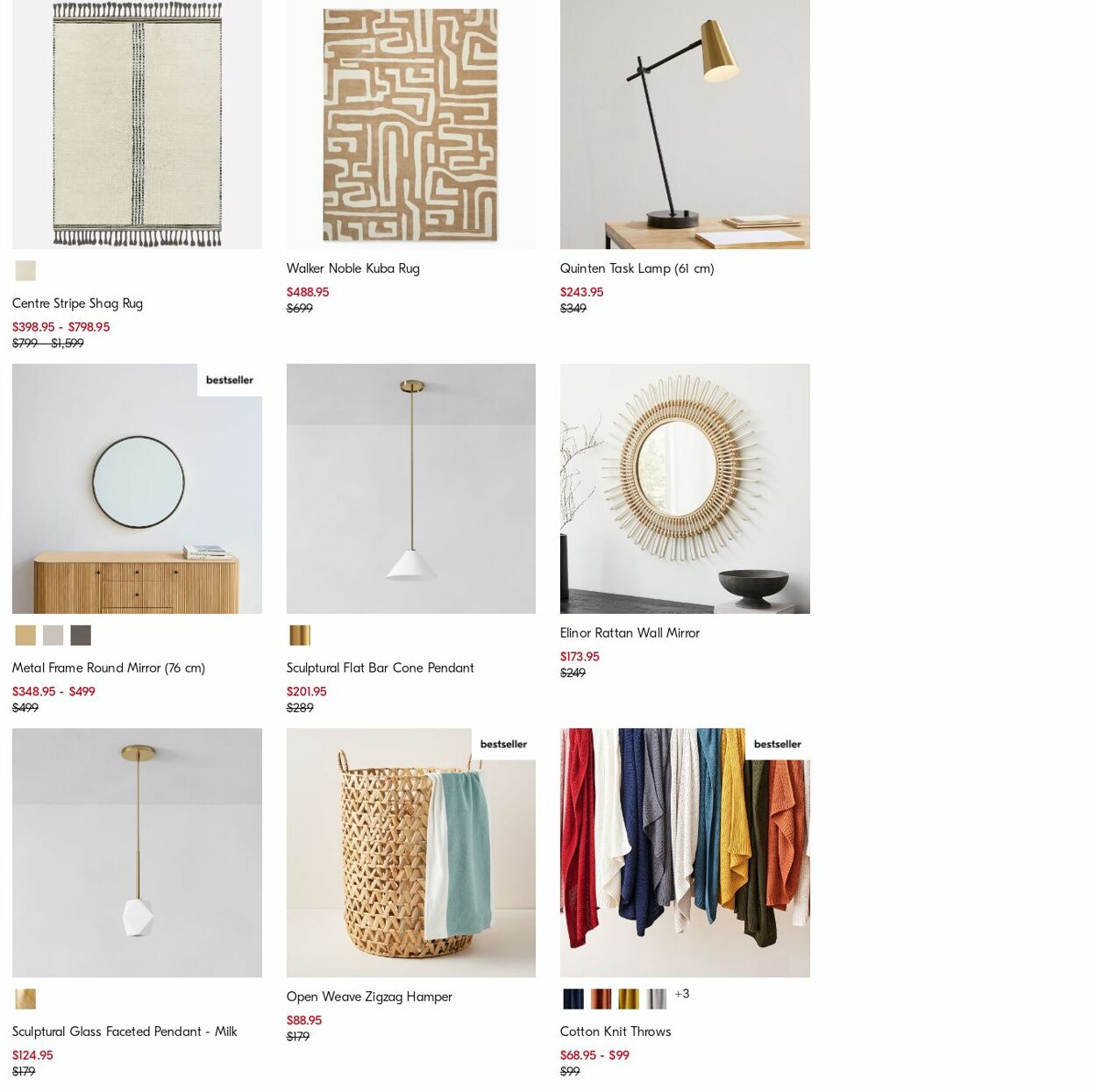The image size is (1096, 1092).
Task: Select the tan swatch for Metal Frame Round Mirror
Action: pos(25,634)
